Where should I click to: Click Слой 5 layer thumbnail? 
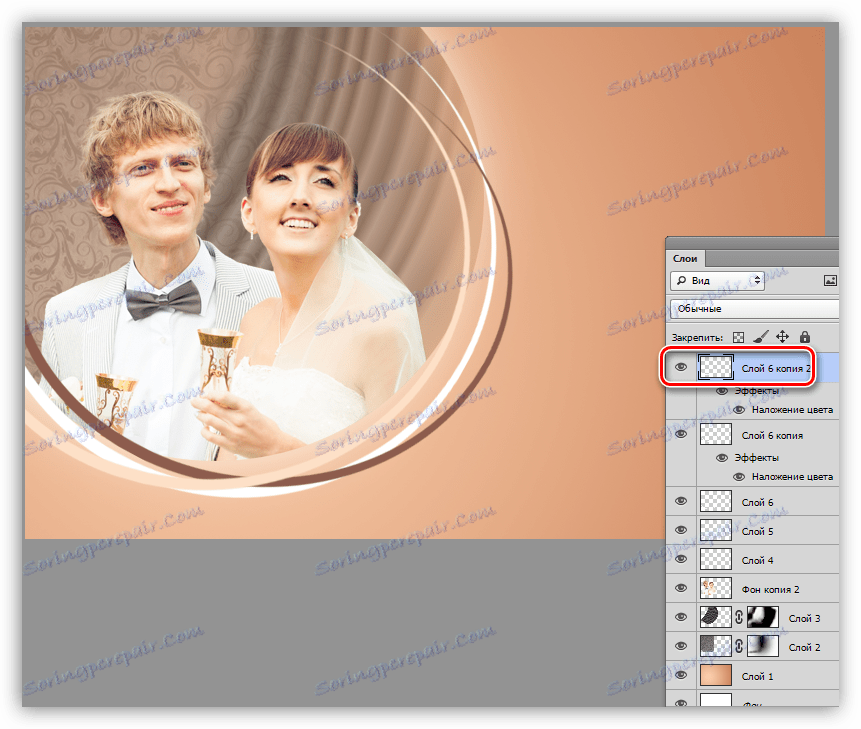[716, 530]
